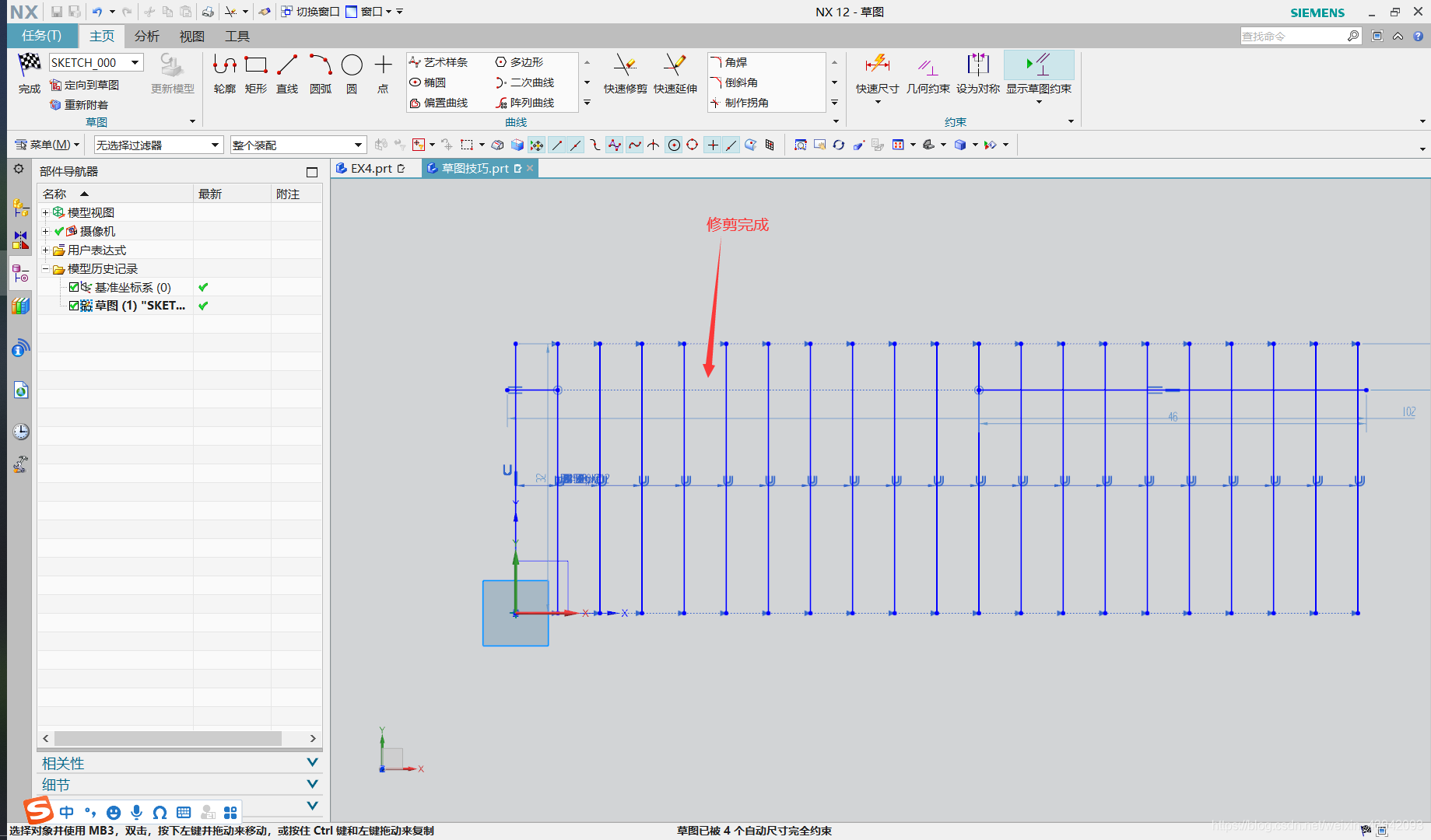Choose the Conic (二次曲线) tool
This screenshot has width=1431, height=840.
(x=525, y=82)
